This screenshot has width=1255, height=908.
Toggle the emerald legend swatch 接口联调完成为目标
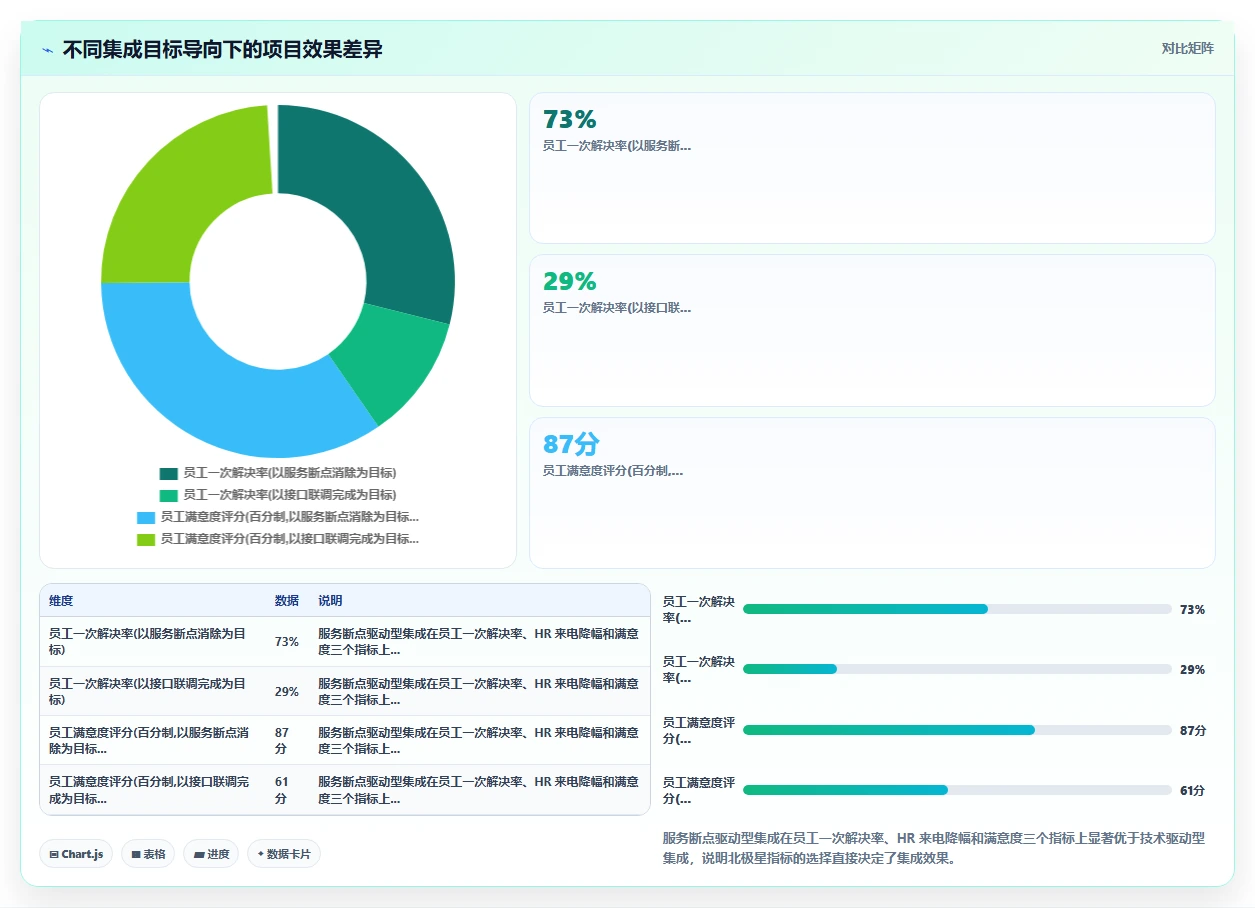click(x=168, y=495)
